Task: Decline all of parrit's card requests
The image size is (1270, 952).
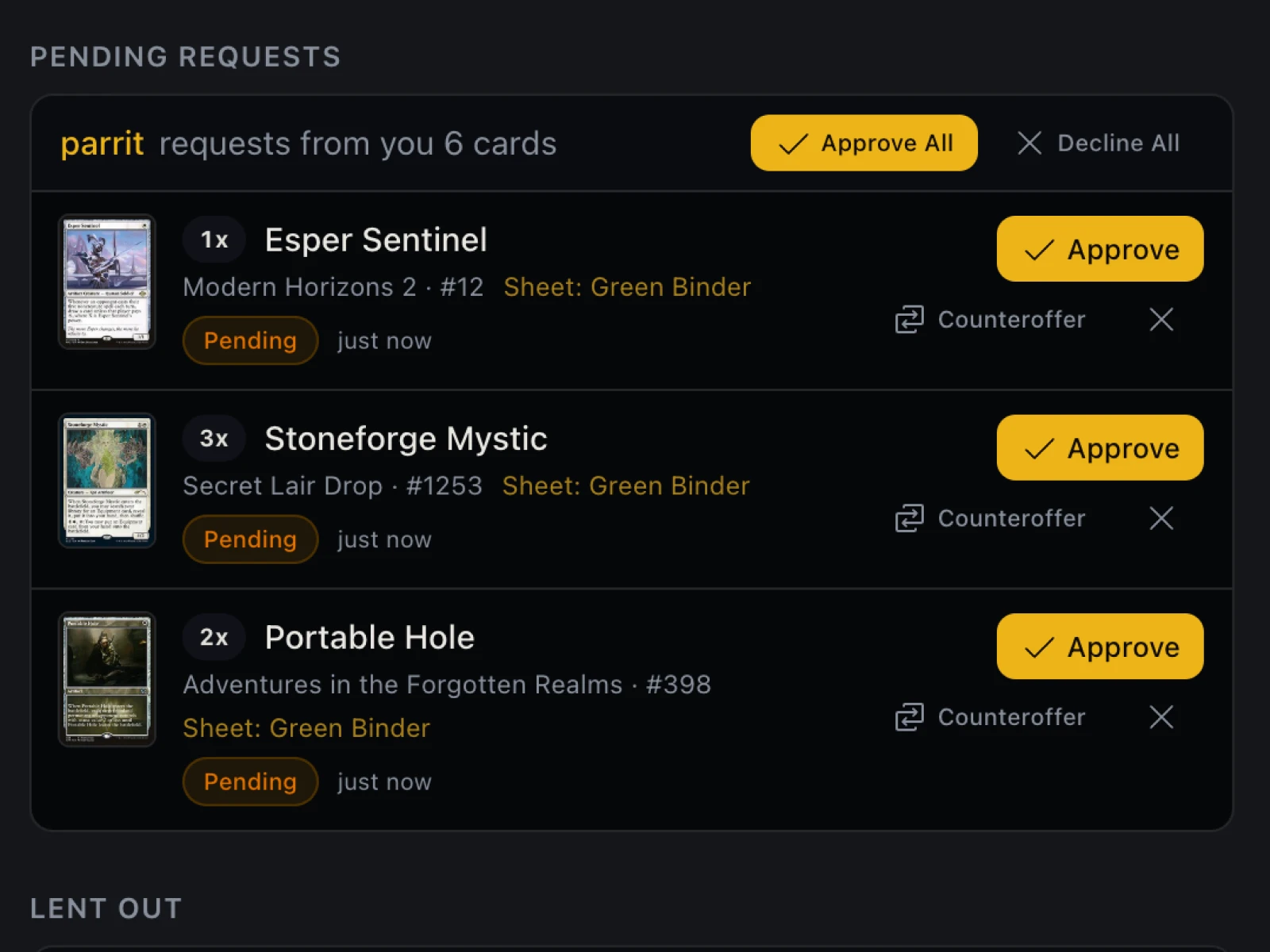Action: (1099, 143)
